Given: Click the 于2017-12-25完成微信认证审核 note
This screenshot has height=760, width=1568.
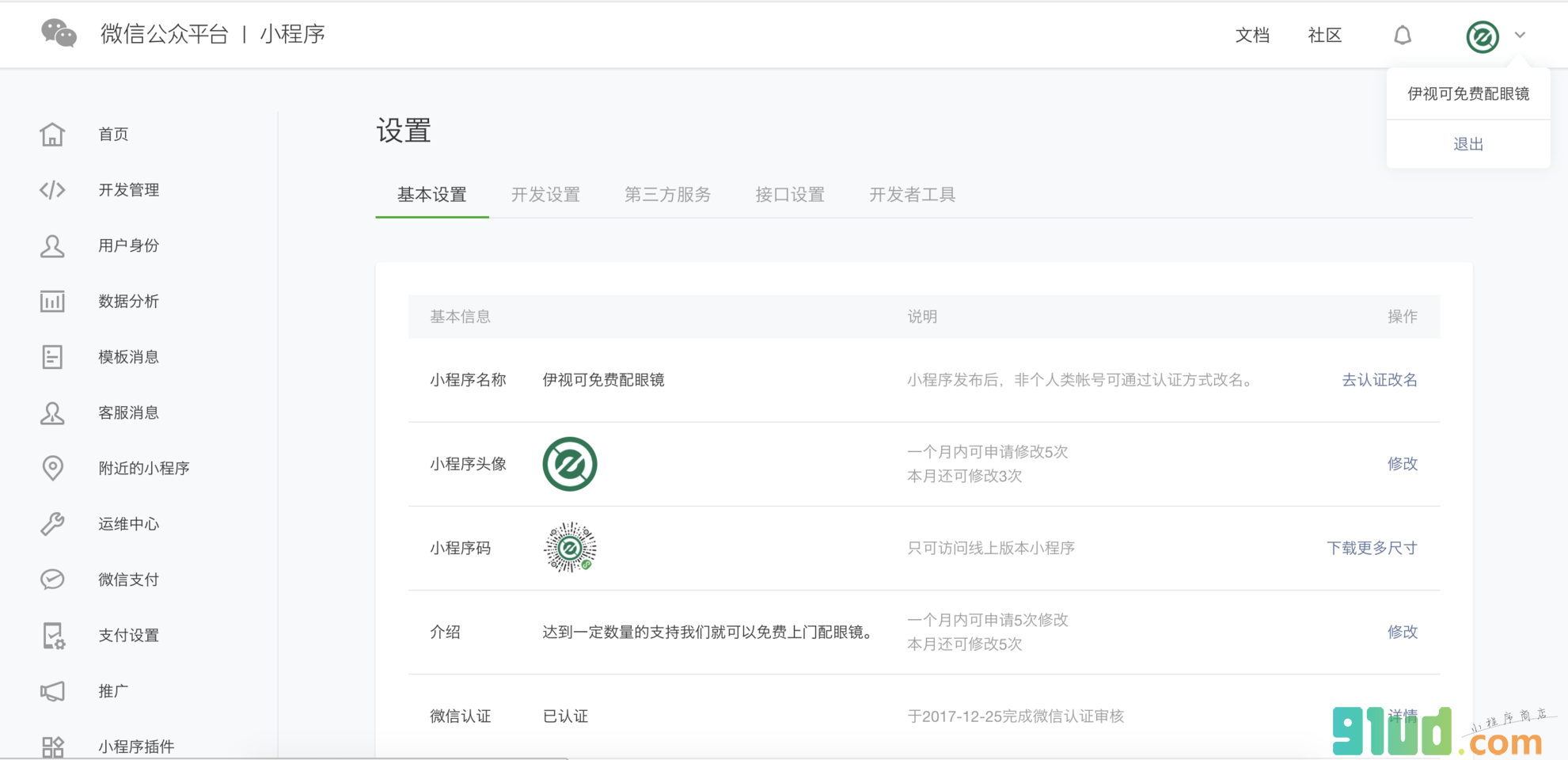Looking at the screenshot, I should coord(1016,716).
